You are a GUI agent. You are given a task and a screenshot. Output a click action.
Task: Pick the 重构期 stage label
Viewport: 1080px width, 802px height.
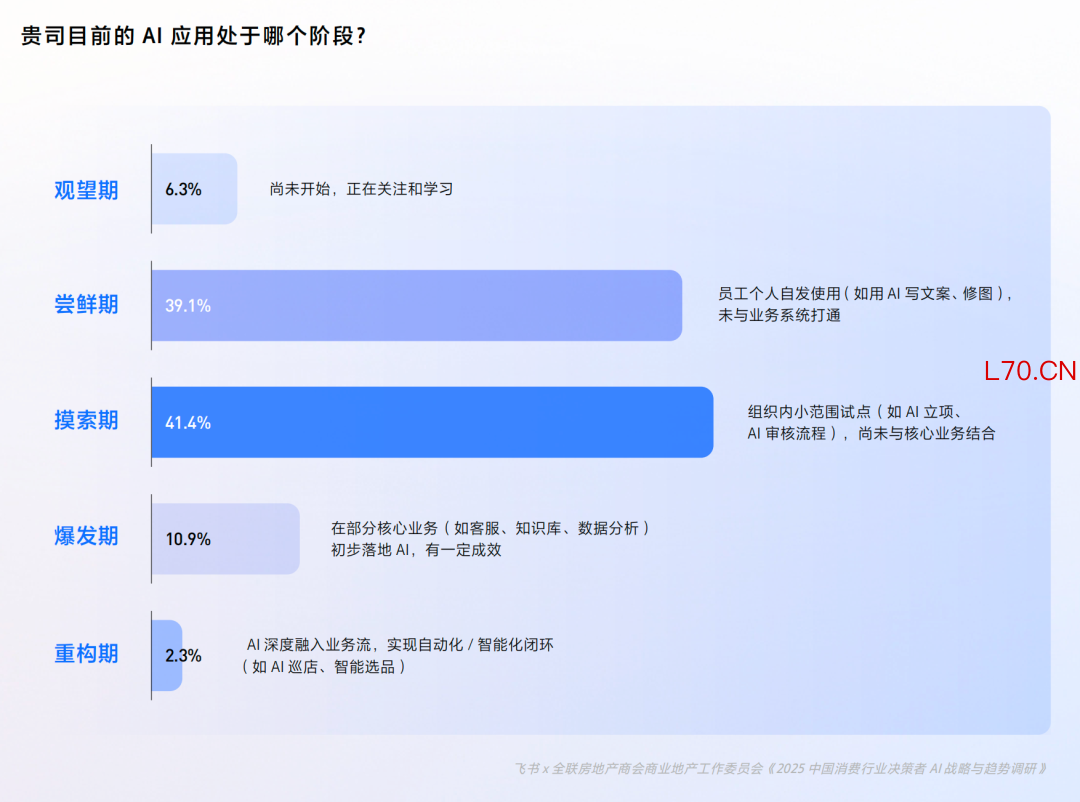point(86,654)
